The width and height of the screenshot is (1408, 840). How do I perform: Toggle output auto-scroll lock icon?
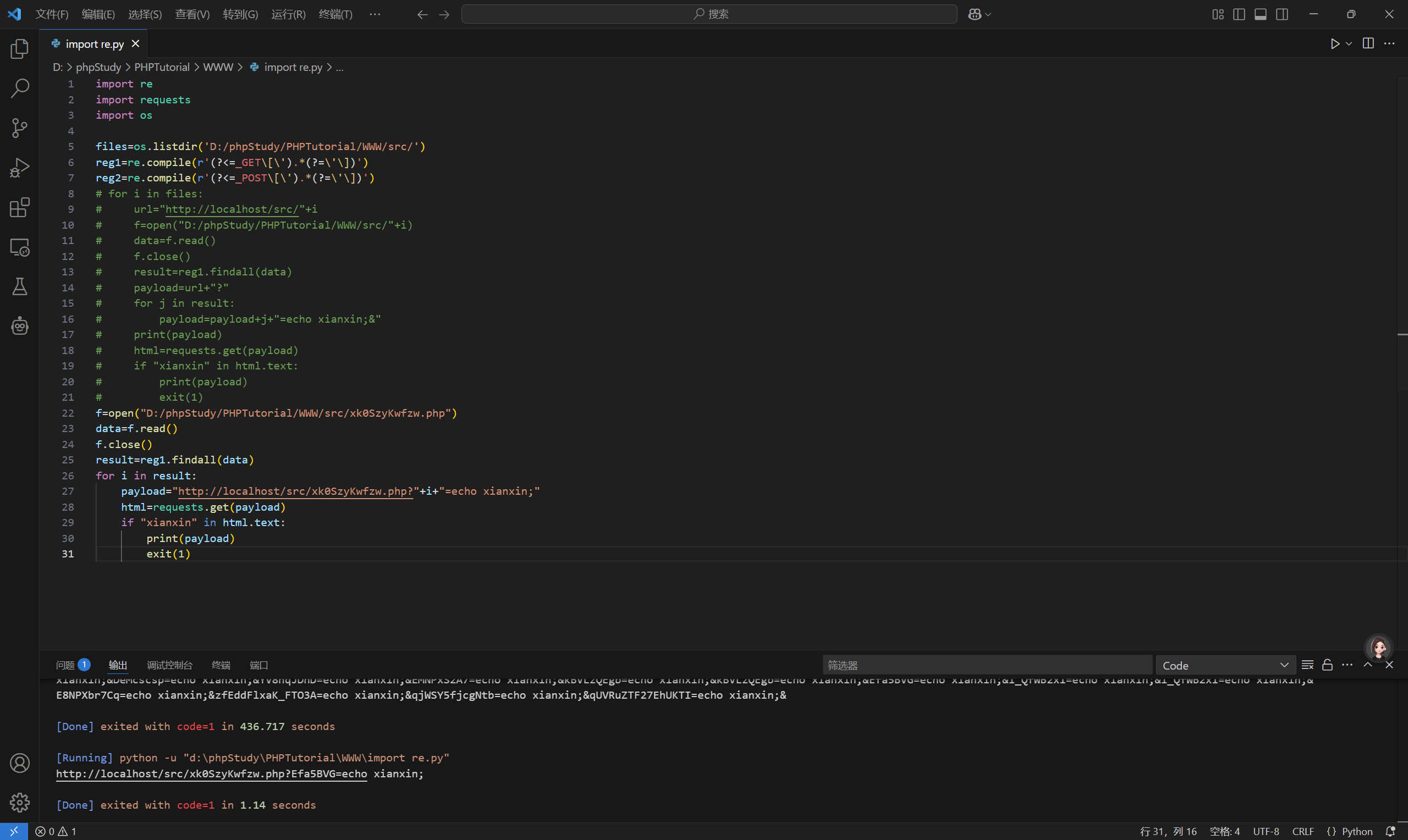1327,665
